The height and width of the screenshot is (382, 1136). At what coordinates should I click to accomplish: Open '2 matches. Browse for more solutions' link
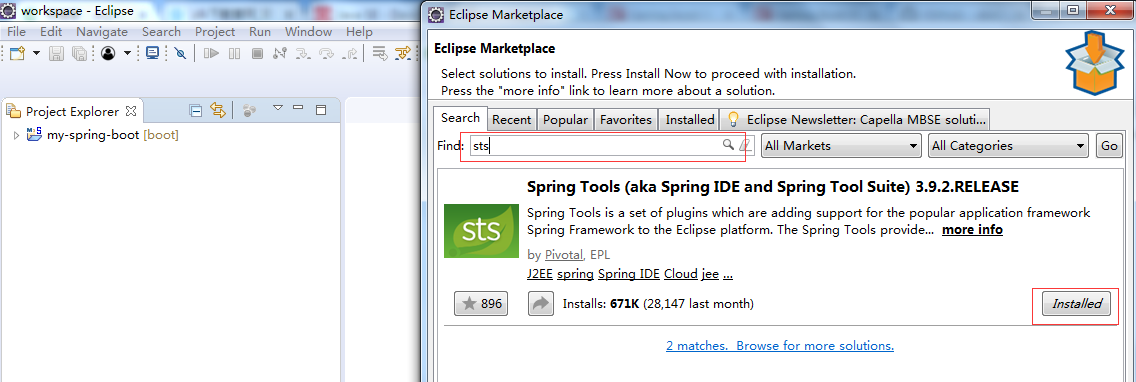tap(780, 346)
